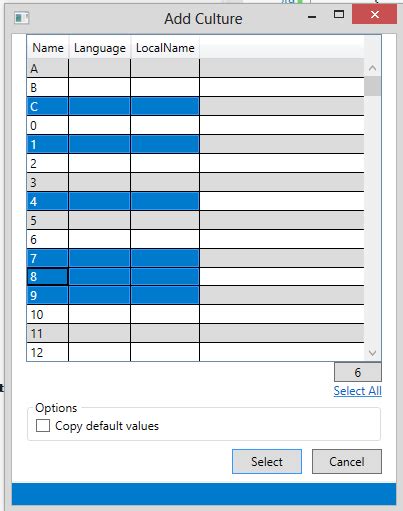403x511 pixels.
Task: Select row A in the grid
Action: click(x=195, y=69)
